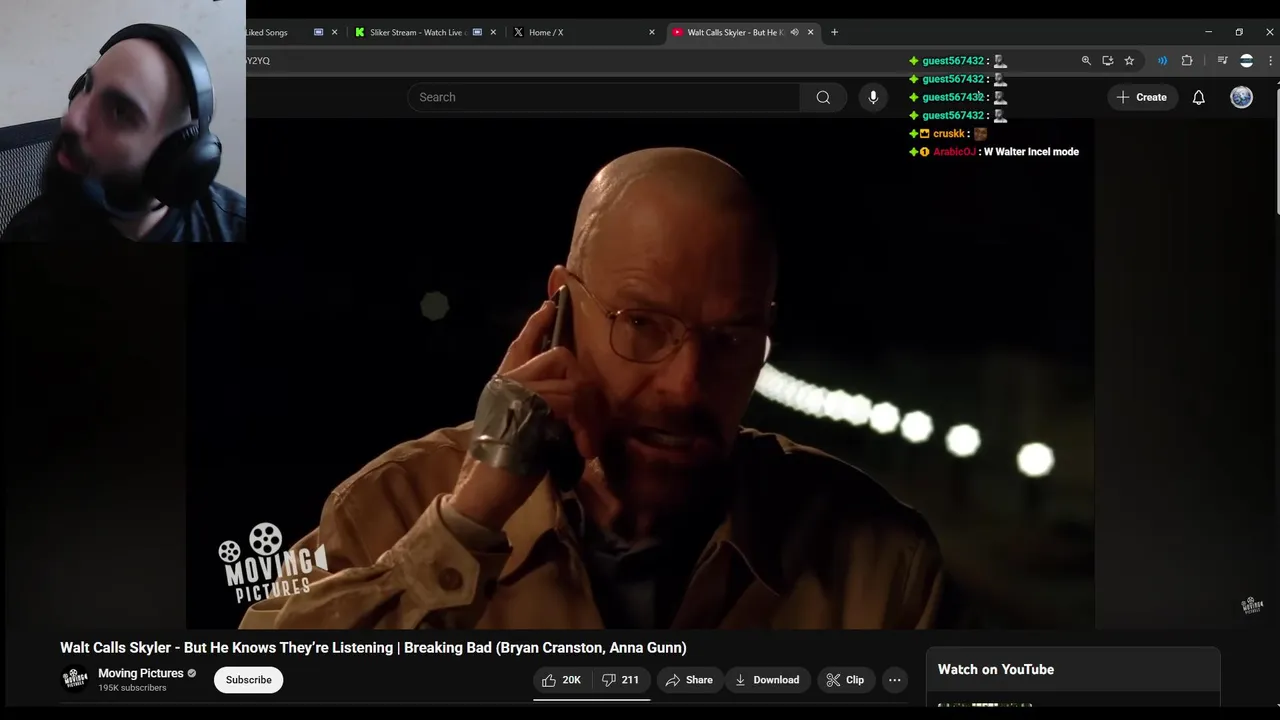Click the Create button
This screenshot has height=720, width=1280.
(x=1142, y=97)
